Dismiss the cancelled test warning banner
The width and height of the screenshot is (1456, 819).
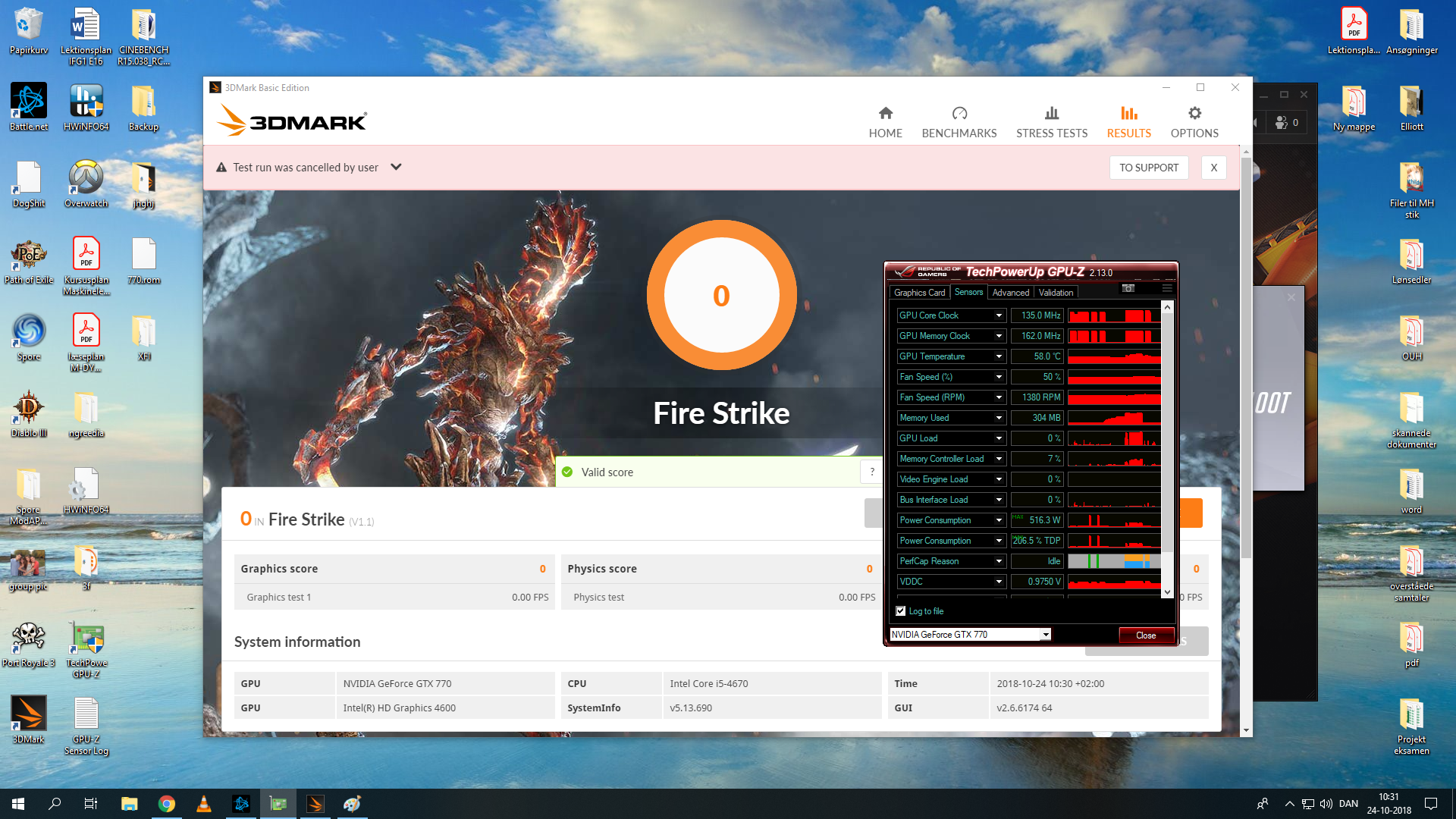[x=1214, y=168]
